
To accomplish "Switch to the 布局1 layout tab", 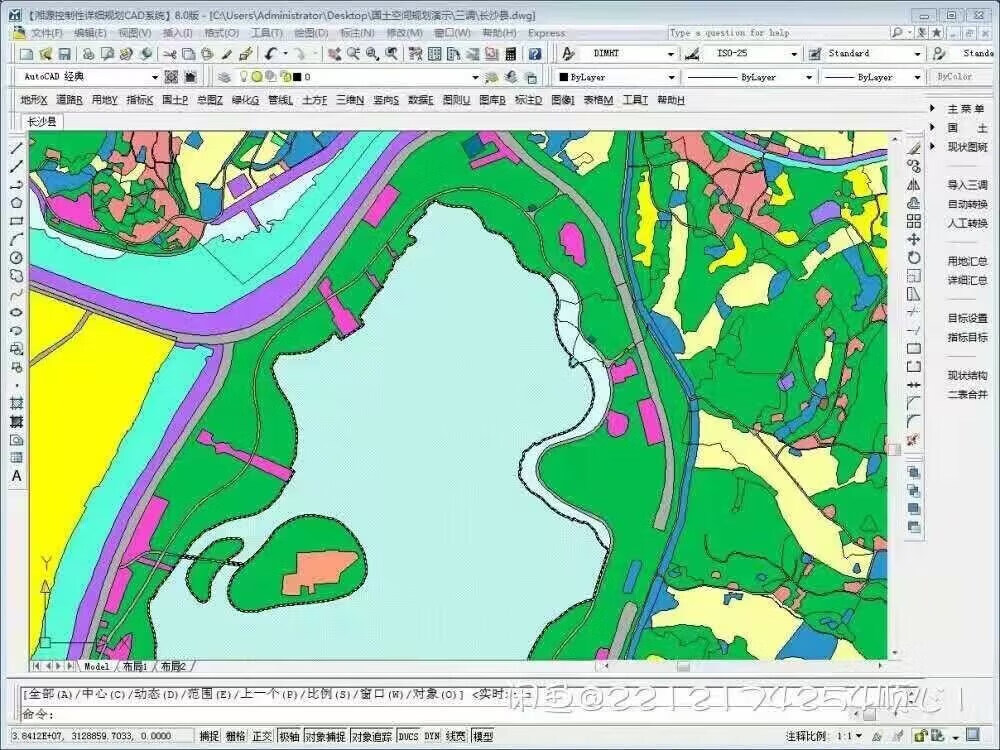I will point(135,666).
